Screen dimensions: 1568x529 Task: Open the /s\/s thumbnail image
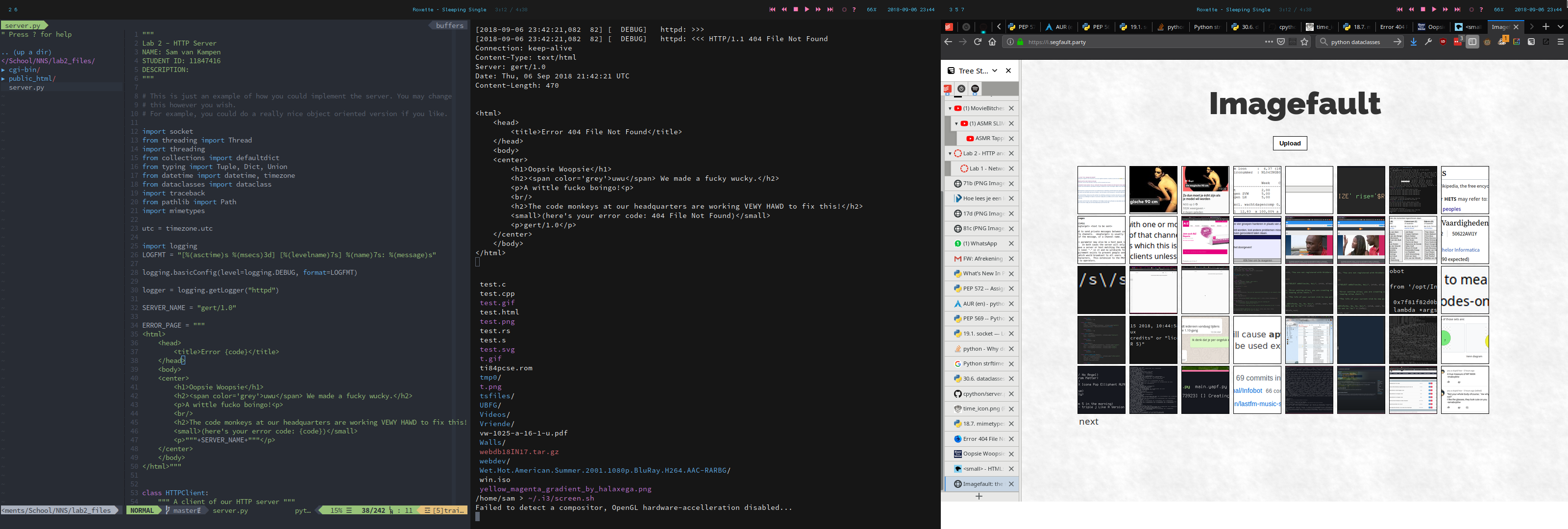tap(1101, 290)
